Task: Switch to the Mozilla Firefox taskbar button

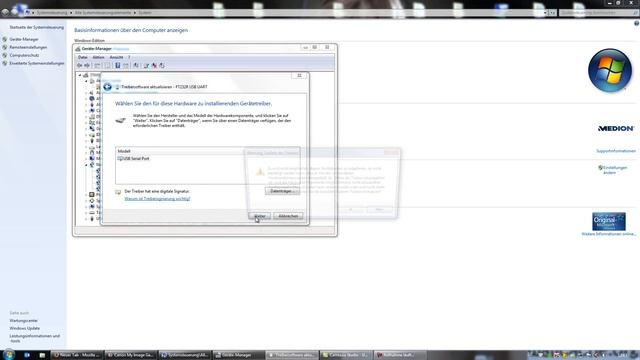Action: (77, 355)
